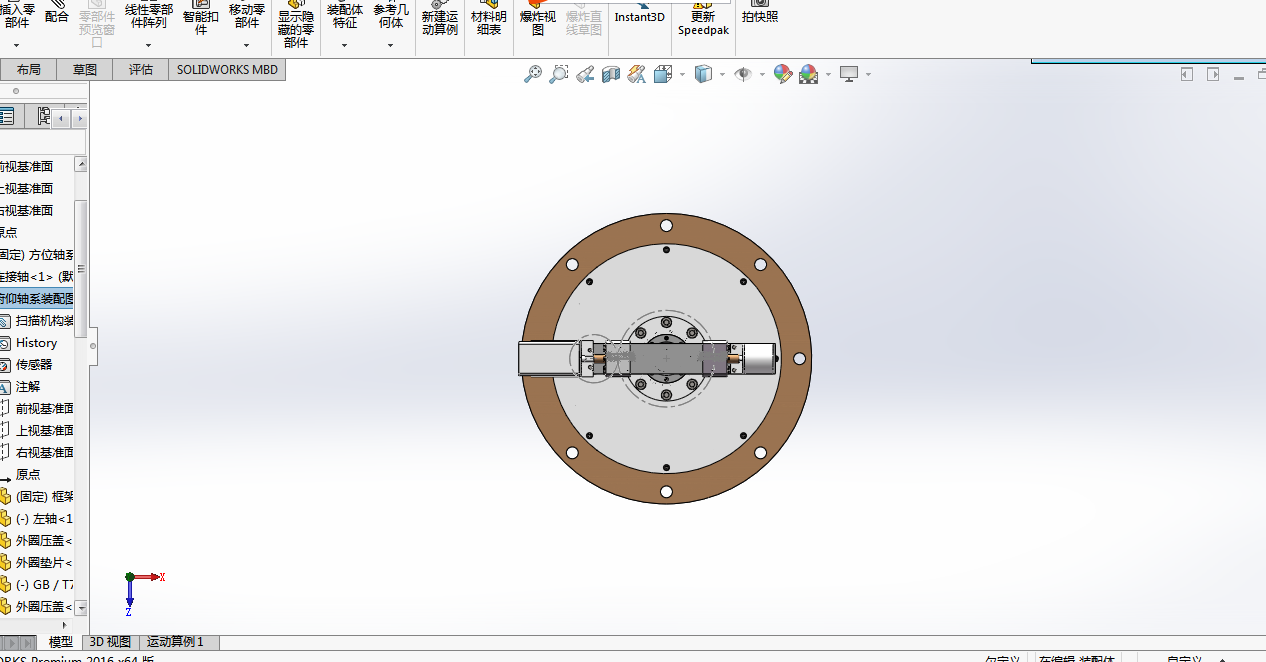Select the History tree item
The width and height of the screenshot is (1266, 662).
tap(36, 343)
